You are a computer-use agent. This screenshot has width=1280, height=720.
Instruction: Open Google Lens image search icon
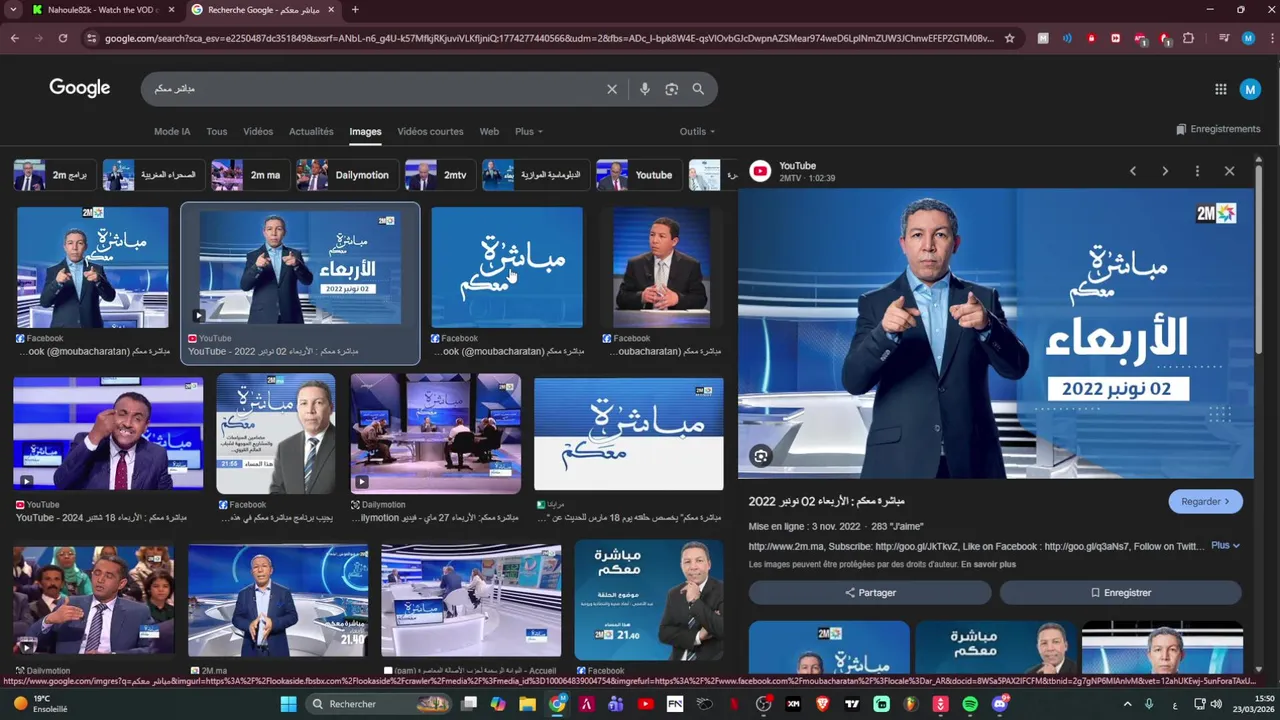point(672,89)
